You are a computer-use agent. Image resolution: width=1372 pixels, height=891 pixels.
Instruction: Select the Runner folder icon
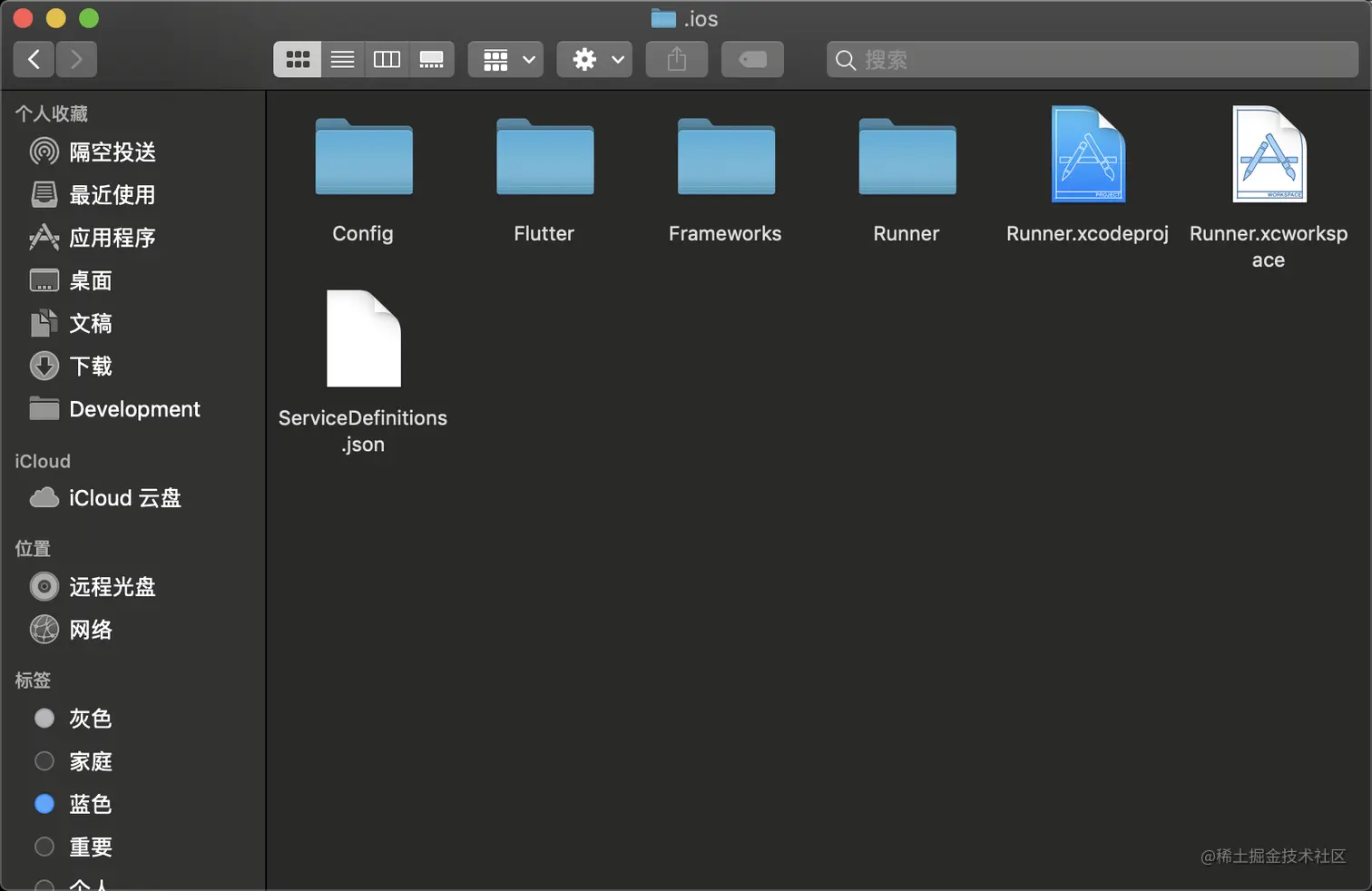[x=907, y=157]
